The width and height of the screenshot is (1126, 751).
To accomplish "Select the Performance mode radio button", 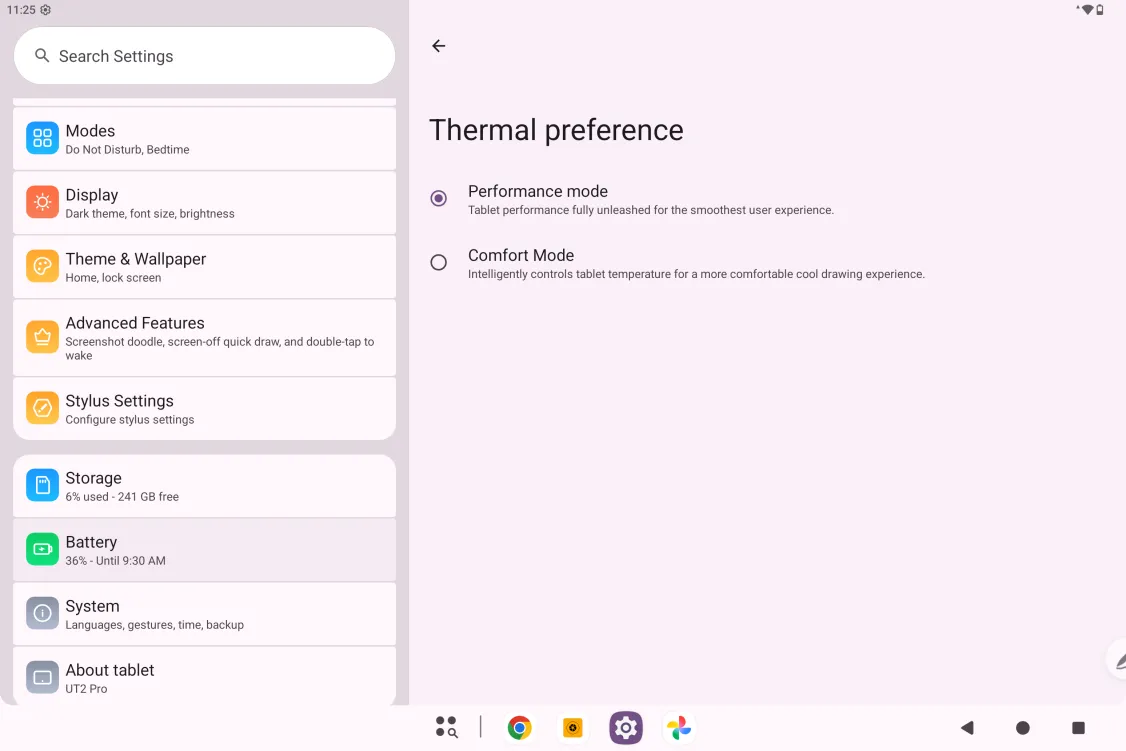I will (x=439, y=198).
